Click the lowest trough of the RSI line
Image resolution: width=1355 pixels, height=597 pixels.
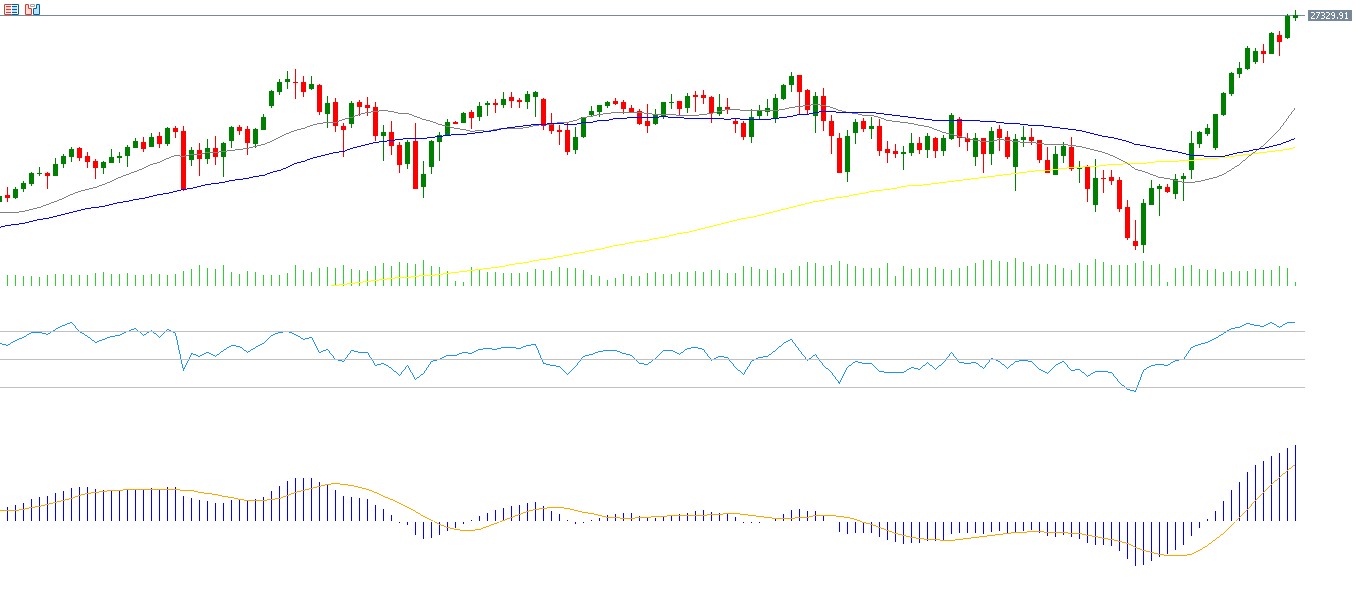[1135, 391]
